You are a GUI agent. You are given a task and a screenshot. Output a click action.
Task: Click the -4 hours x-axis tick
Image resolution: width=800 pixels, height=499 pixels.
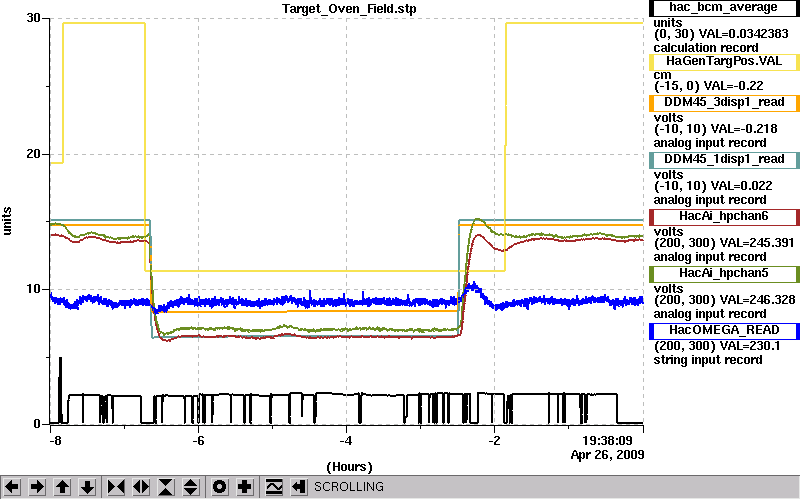345,441
